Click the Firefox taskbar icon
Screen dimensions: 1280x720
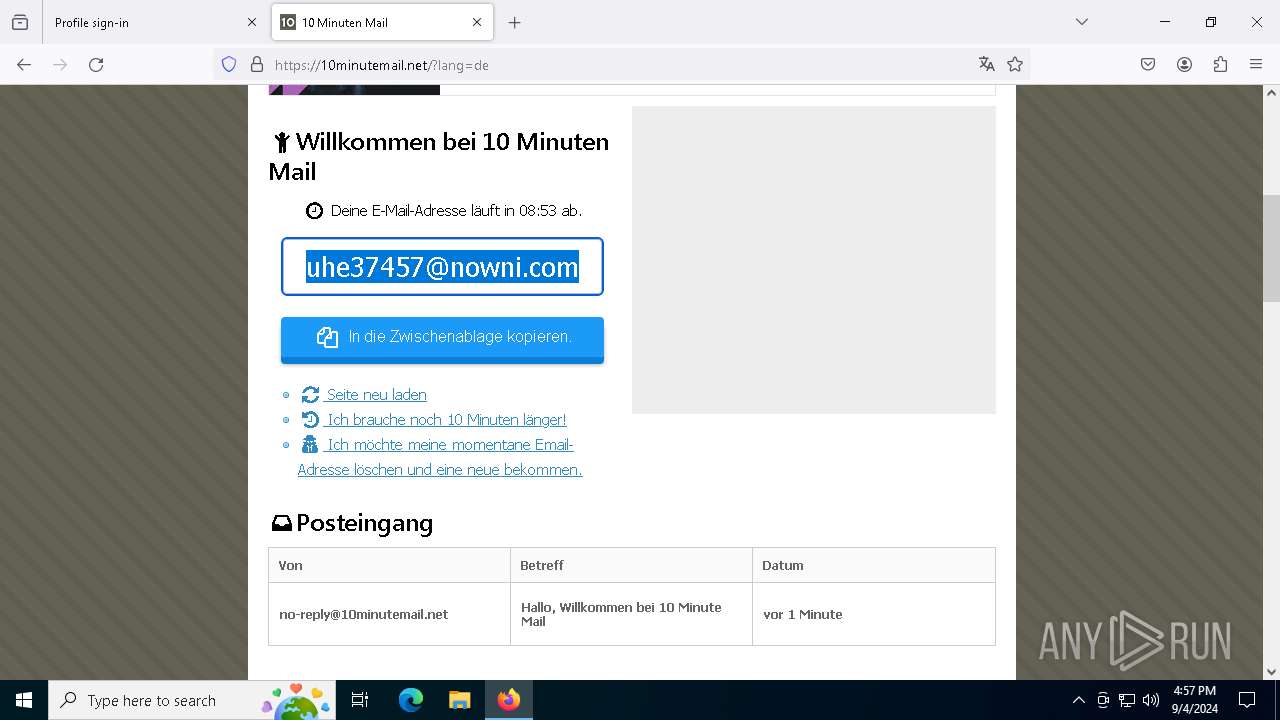[x=509, y=700]
